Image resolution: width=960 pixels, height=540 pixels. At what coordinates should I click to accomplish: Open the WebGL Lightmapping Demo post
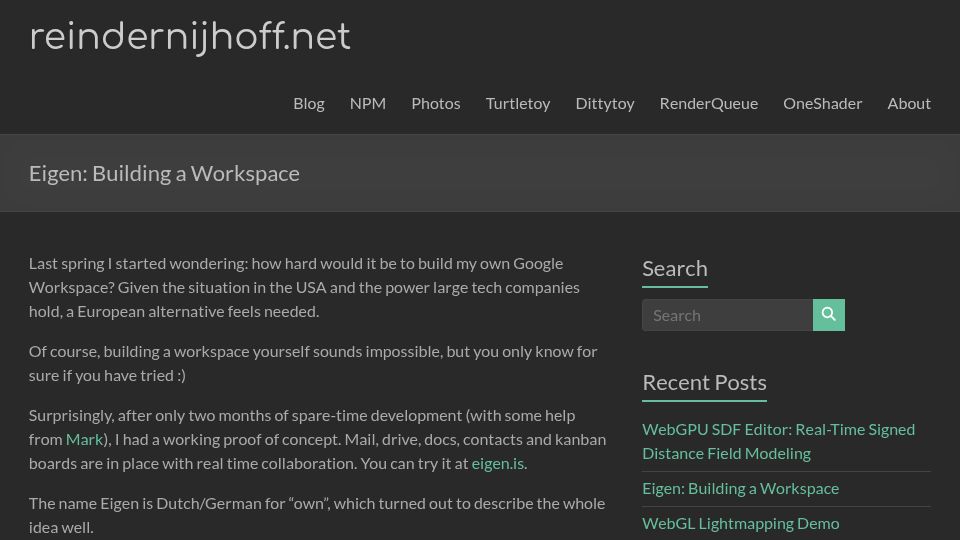click(740, 523)
